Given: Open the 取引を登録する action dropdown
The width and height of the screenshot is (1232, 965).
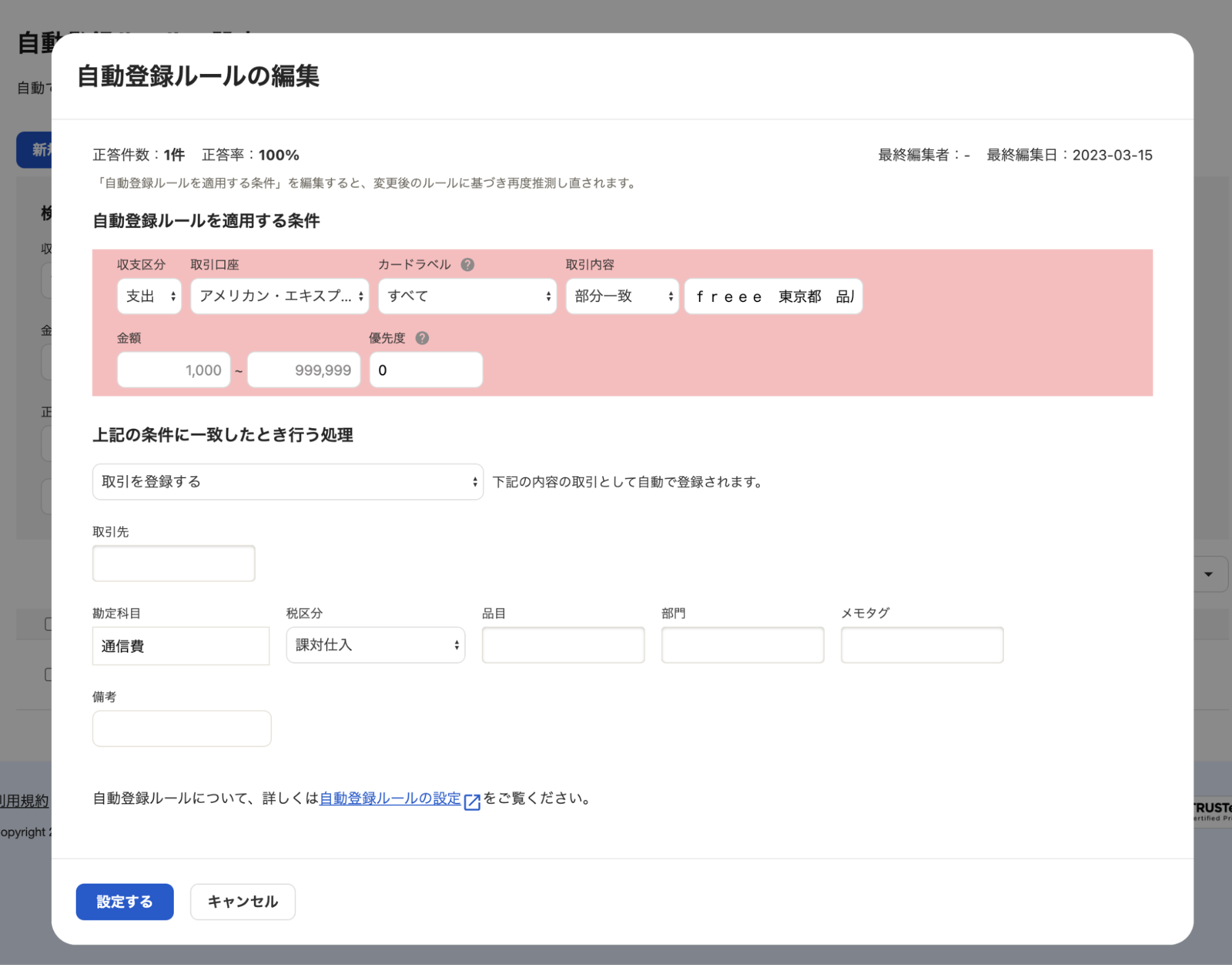Looking at the screenshot, I should tap(288, 482).
